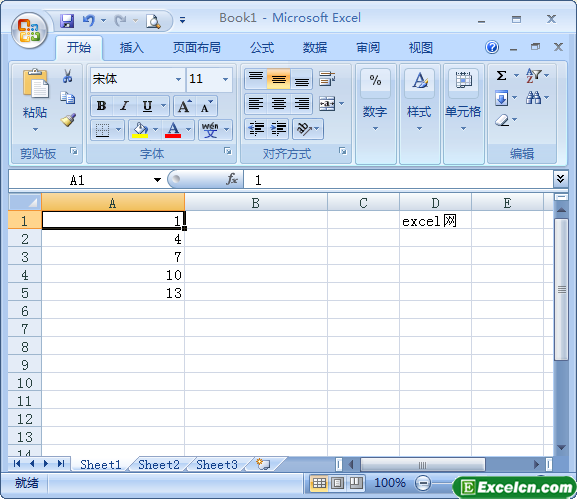This screenshot has height=499, width=577.
Task: Click the Cut scissors icon
Action: tap(67, 76)
